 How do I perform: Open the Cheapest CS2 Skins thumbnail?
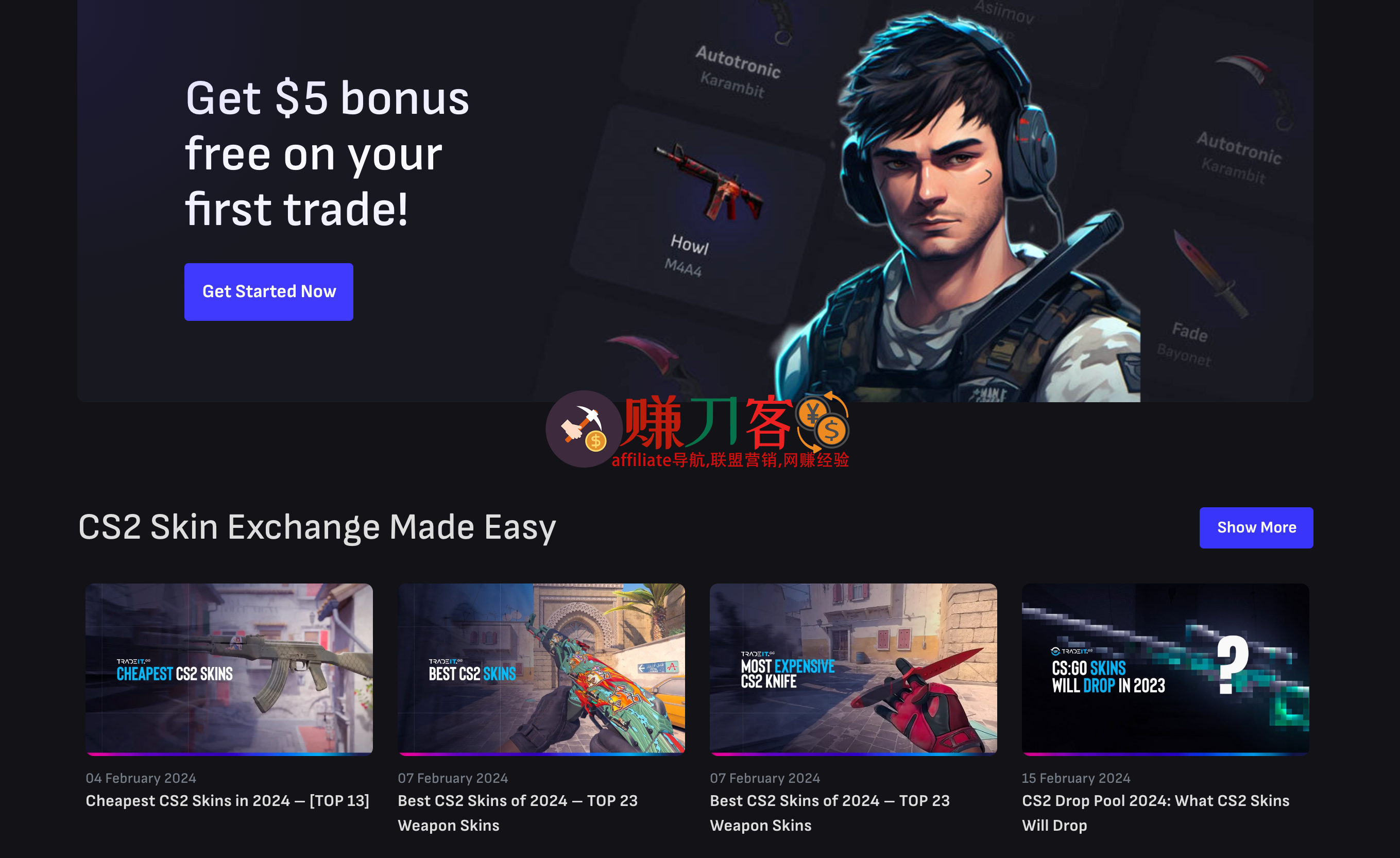point(229,670)
